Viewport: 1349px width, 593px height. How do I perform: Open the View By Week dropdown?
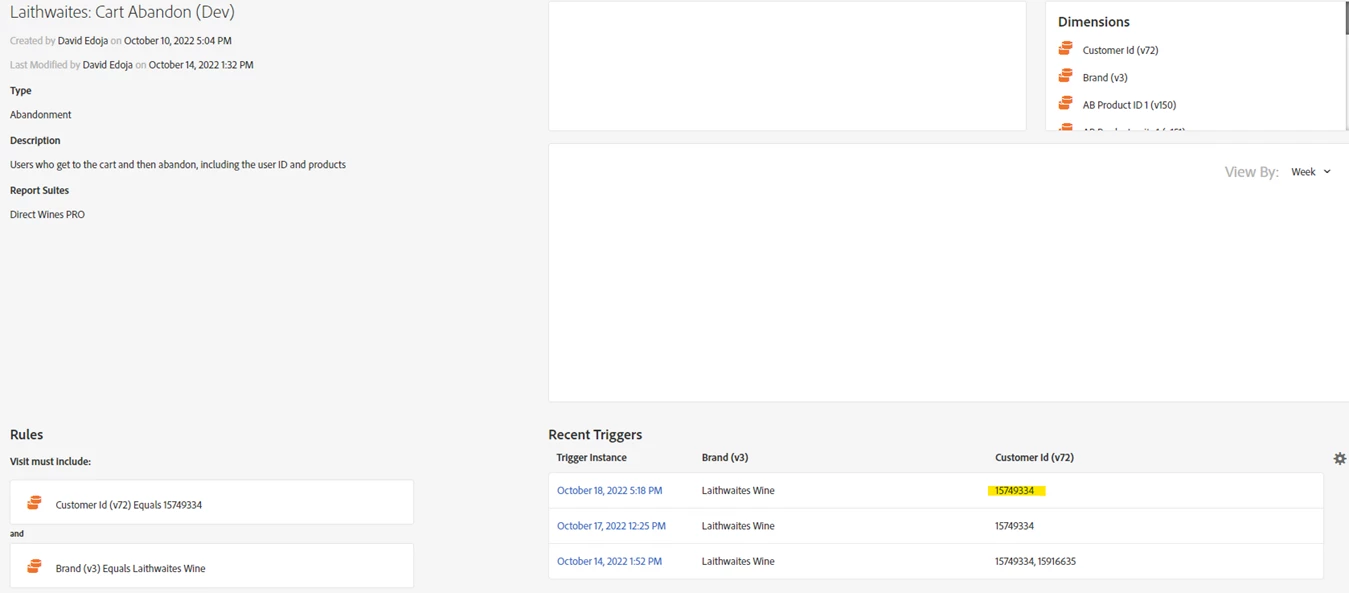click(x=1310, y=172)
